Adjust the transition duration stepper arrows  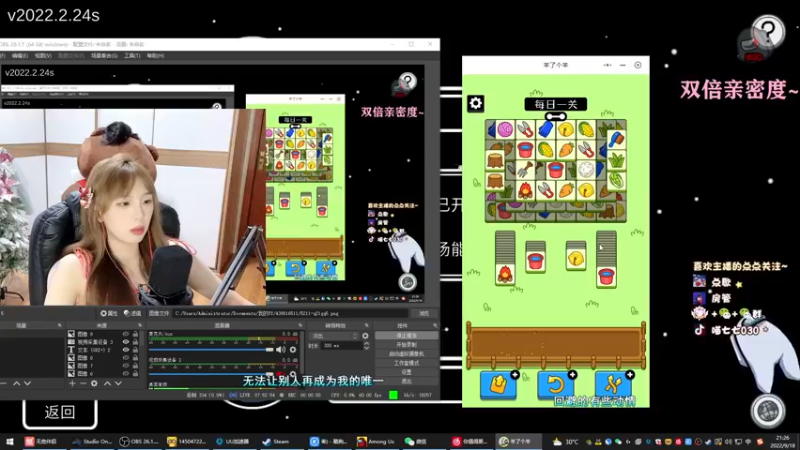click(x=366, y=345)
